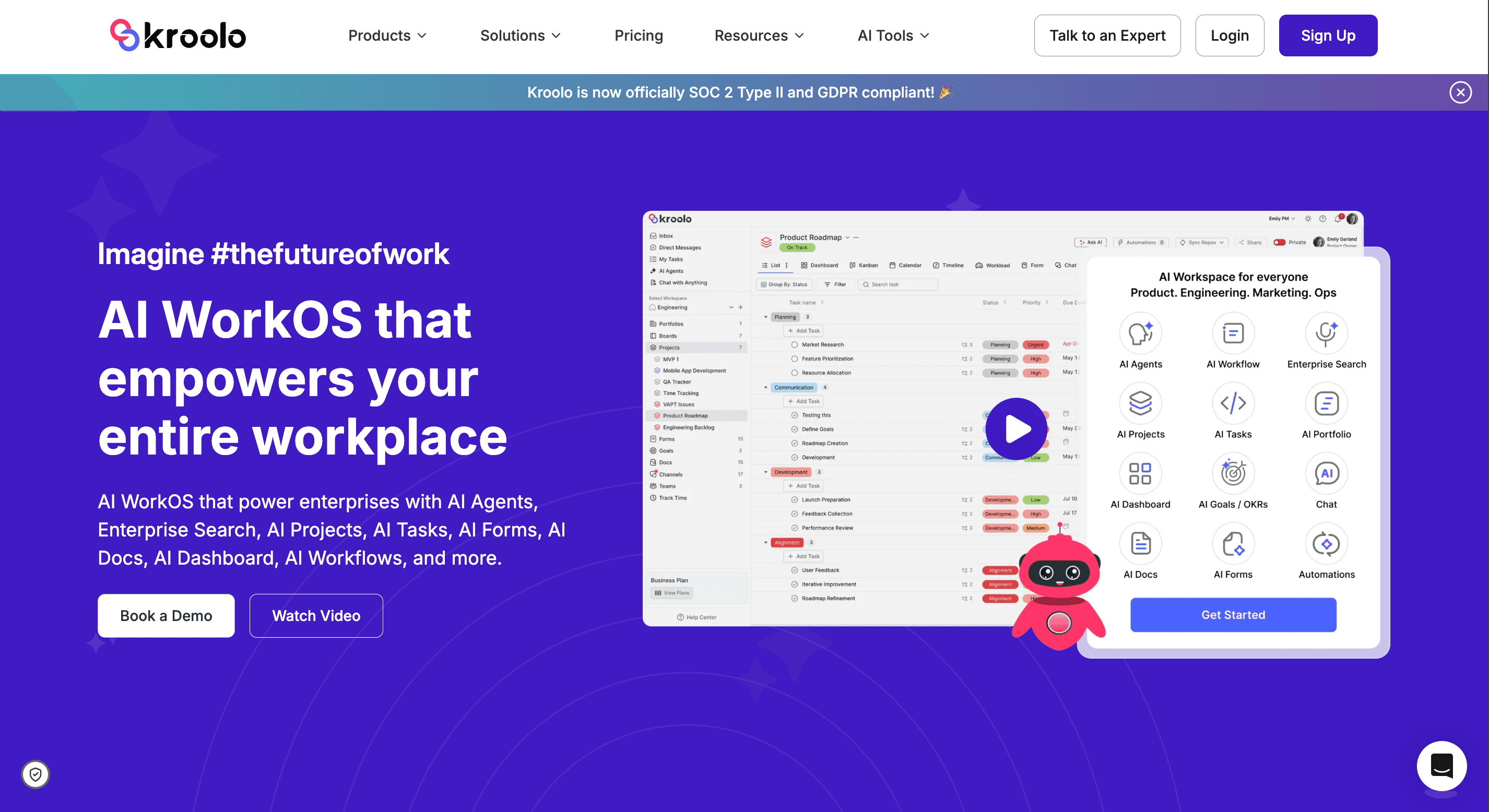
Task: Switch to the Dashboard view tab
Action: coord(820,265)
